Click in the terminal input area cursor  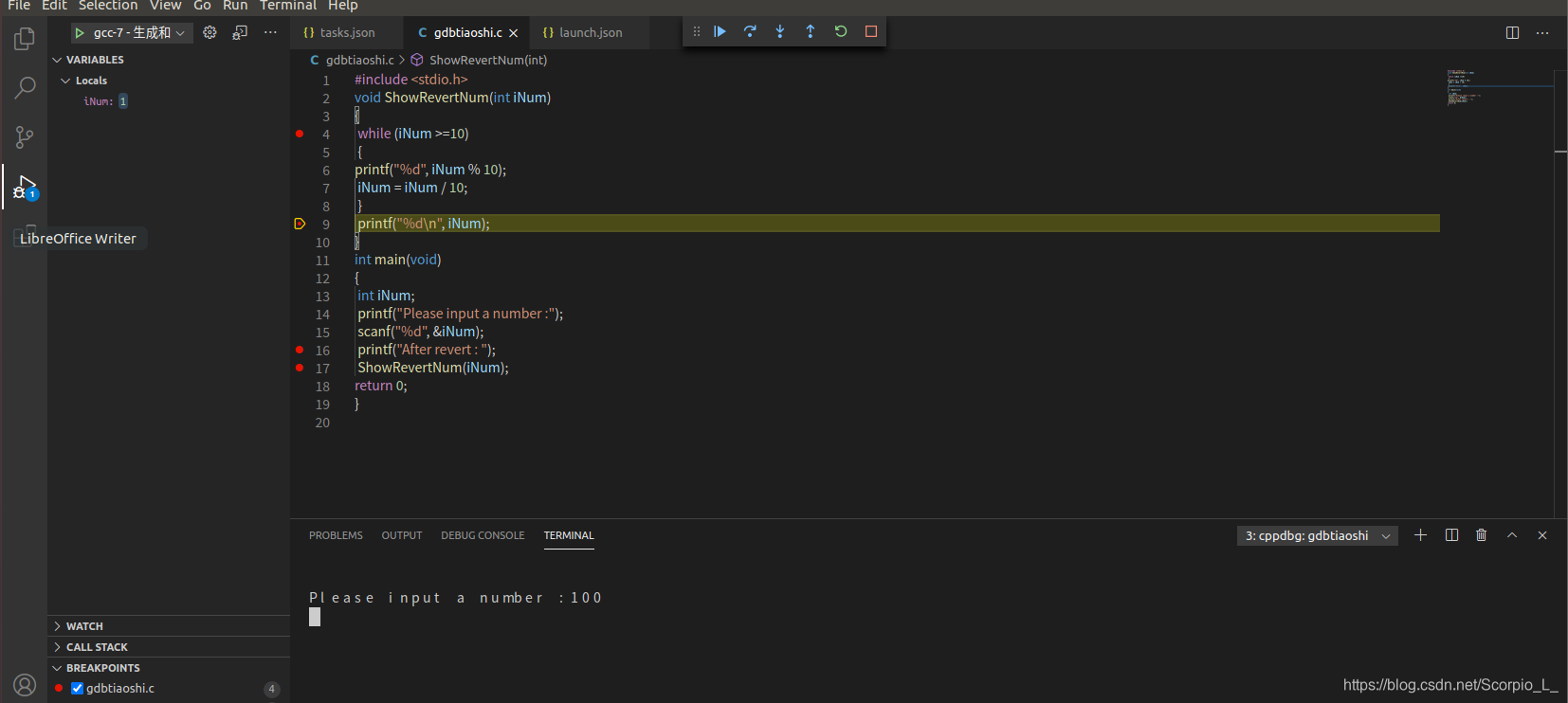click(315, 617)
